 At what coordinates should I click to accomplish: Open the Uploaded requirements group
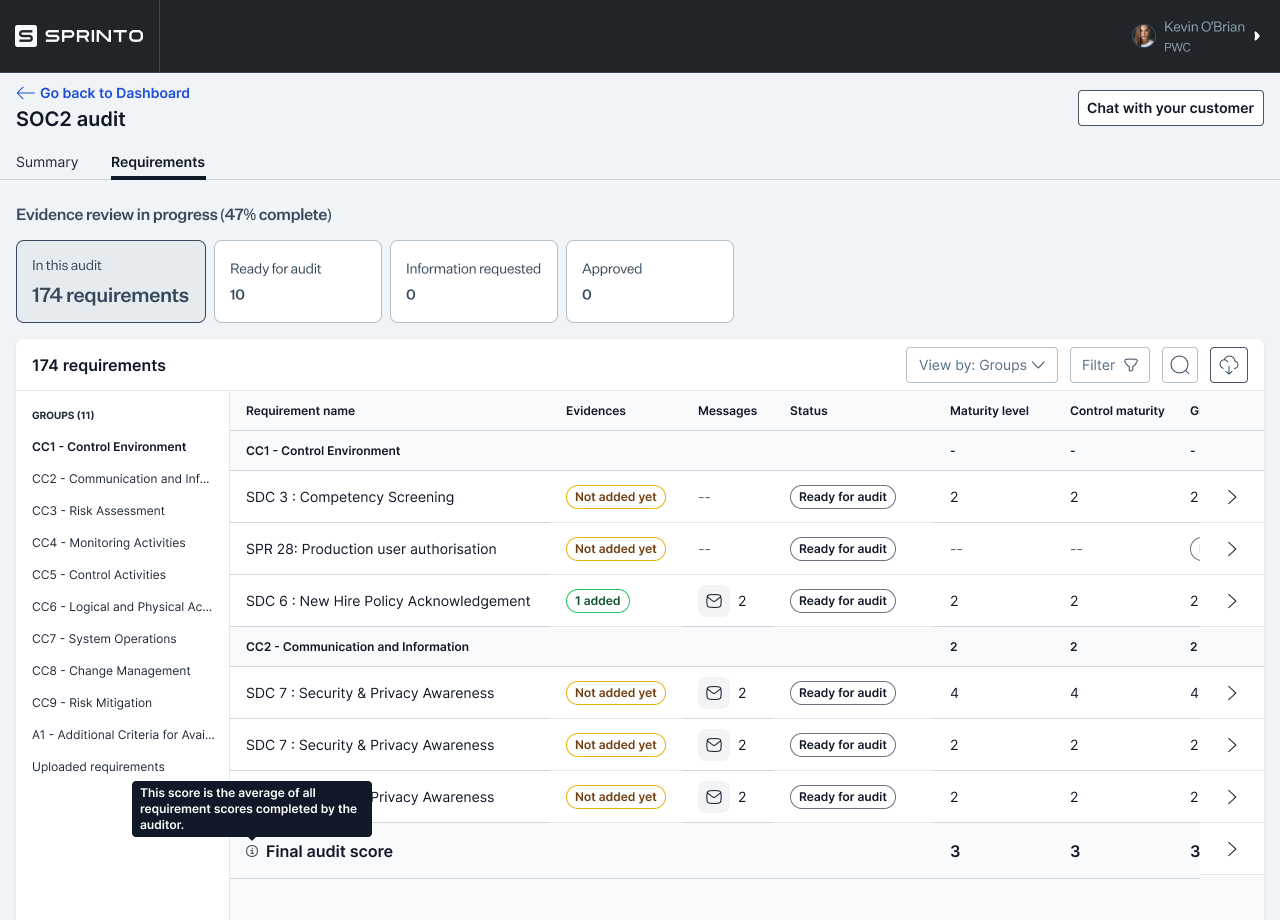98,767
